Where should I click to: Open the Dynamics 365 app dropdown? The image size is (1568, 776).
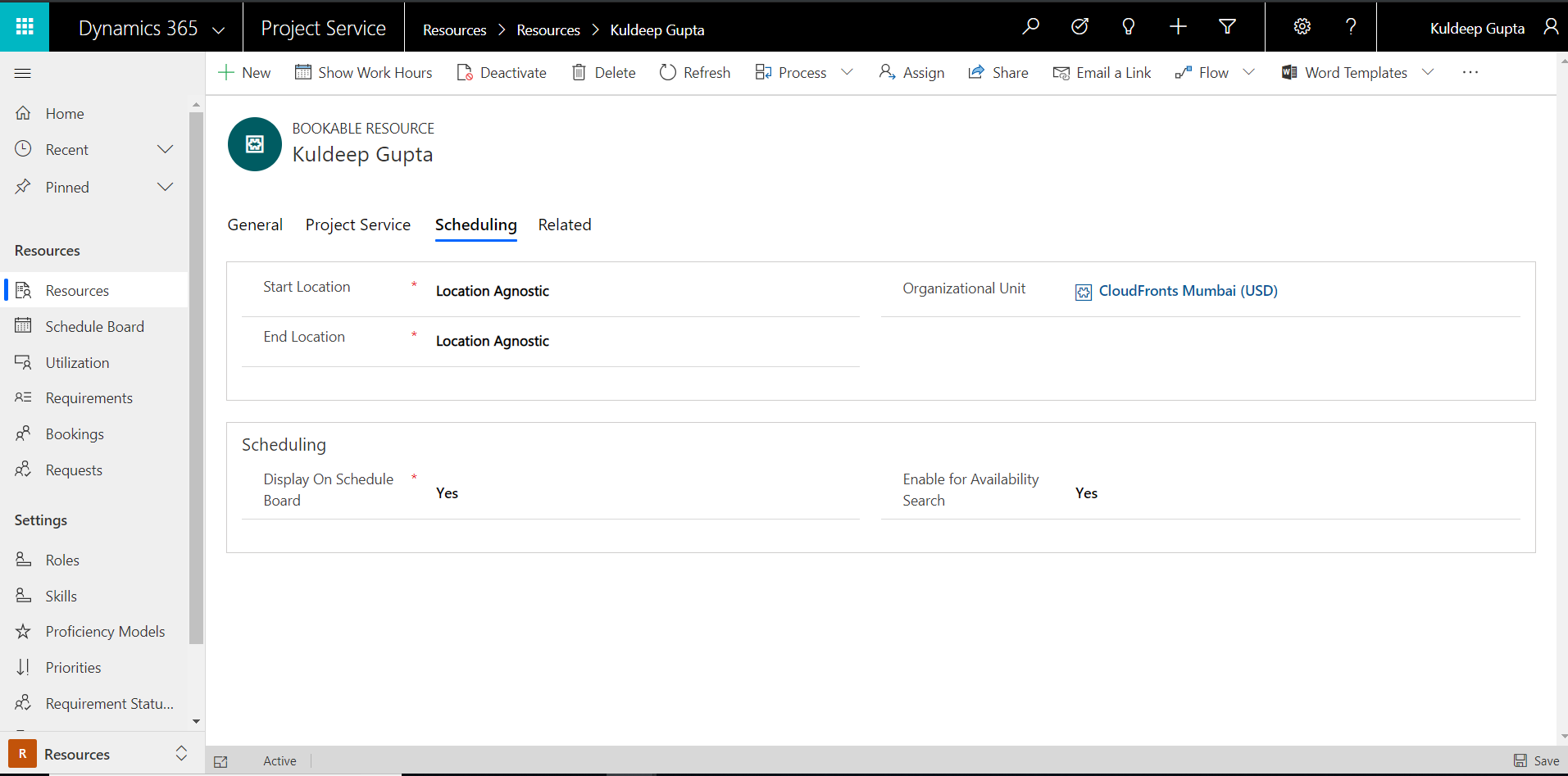point(219,29)
